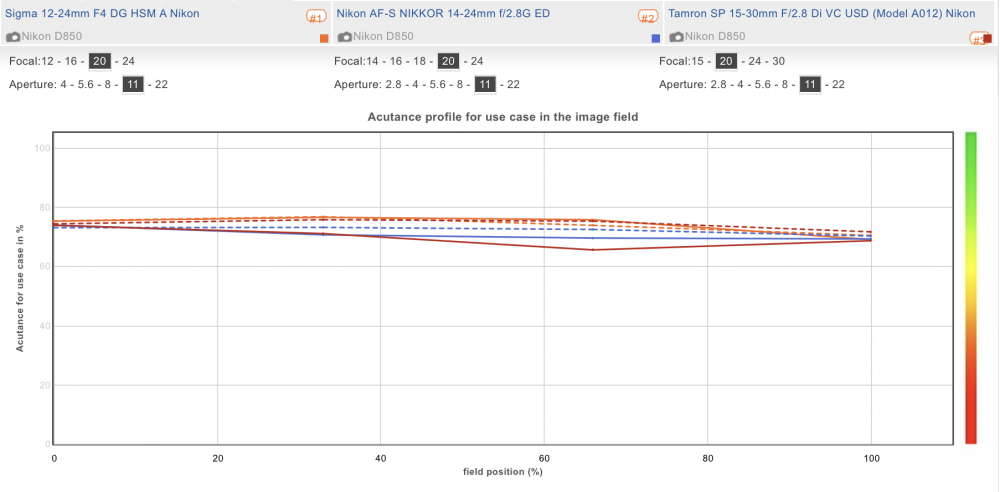Select focal 20 for the Sigma lens
This screenshot has width=1000, height=492.
click(x=99, y=62)
